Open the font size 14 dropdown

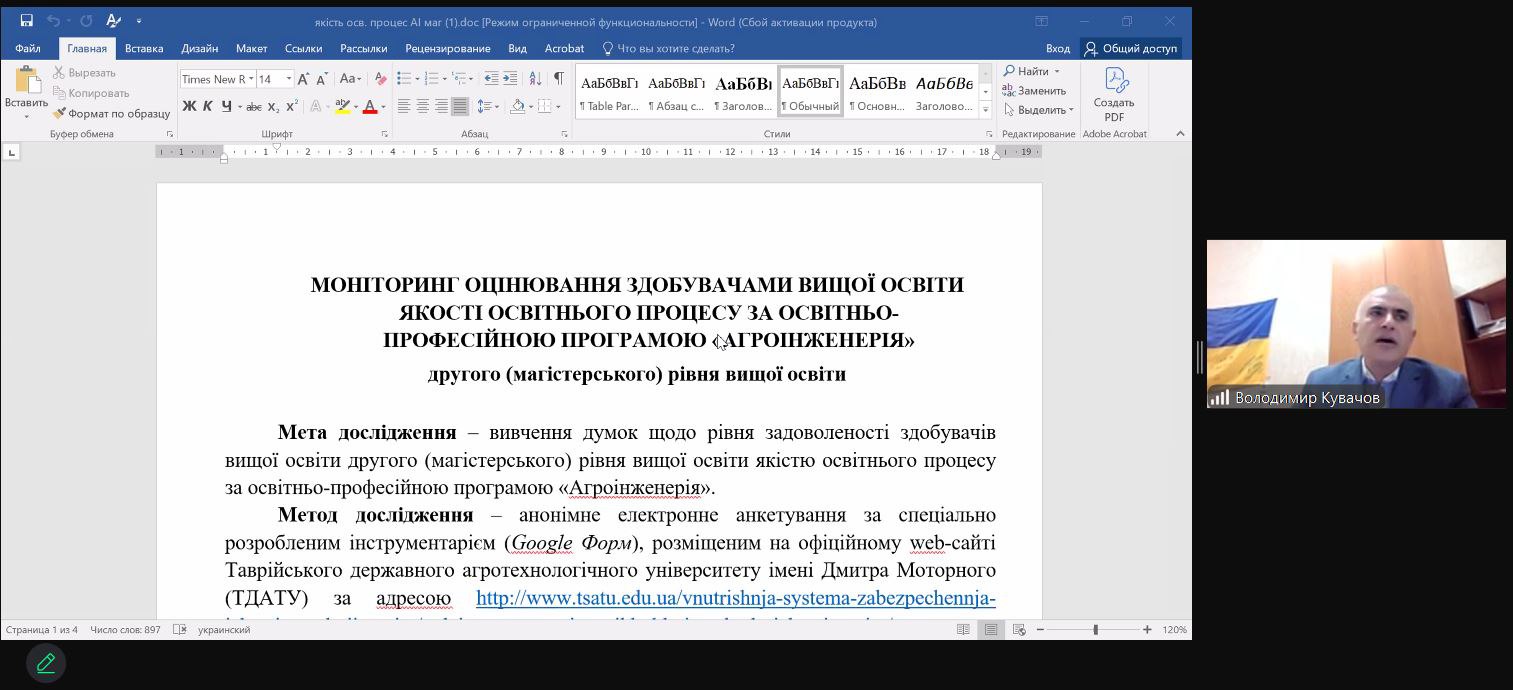click(289, 79)
